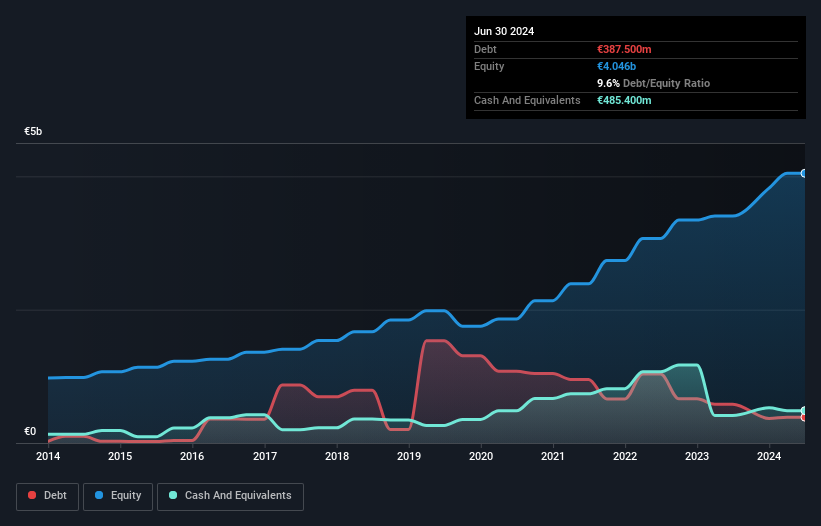The image size is (821, 526).
Task: Click the 2017 x-axis label
Action: click(x=265, y=456)
